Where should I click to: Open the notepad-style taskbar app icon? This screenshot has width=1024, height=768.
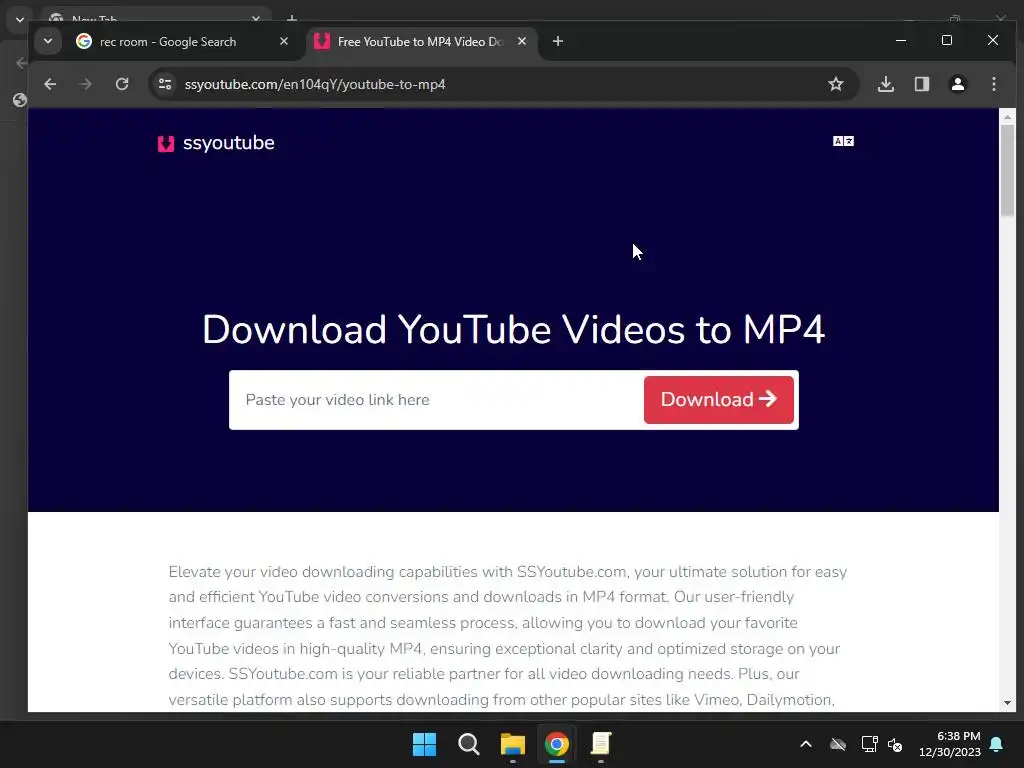coord(600,744)
